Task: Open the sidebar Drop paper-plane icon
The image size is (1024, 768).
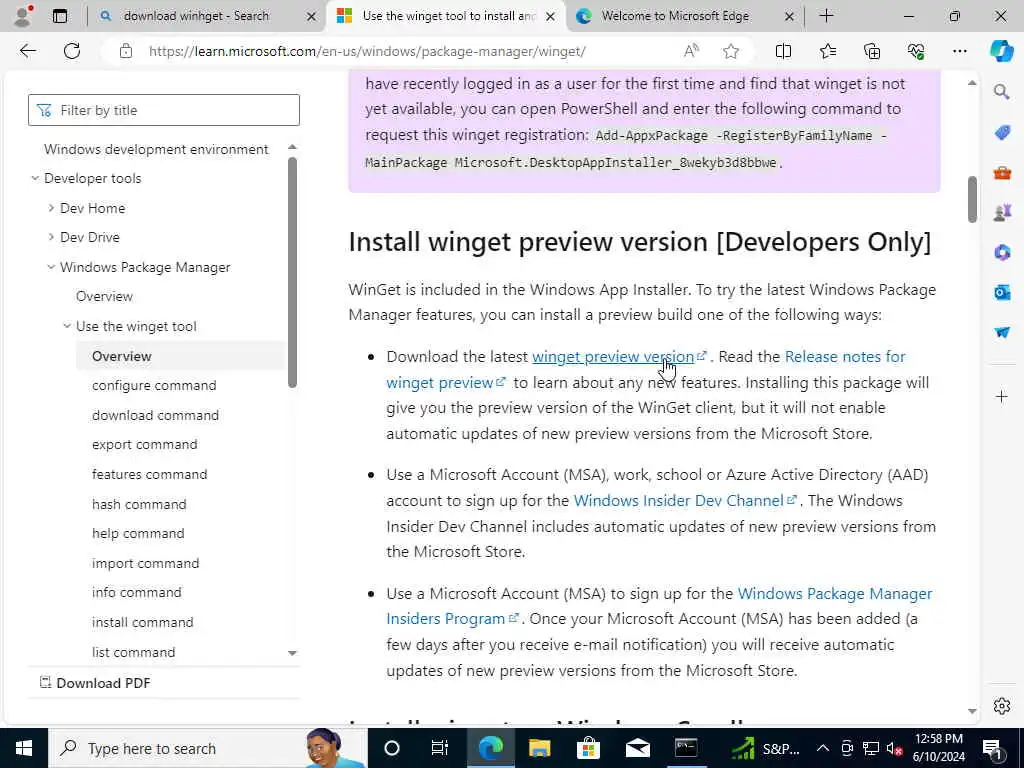Action: [x=1002, y=332]
